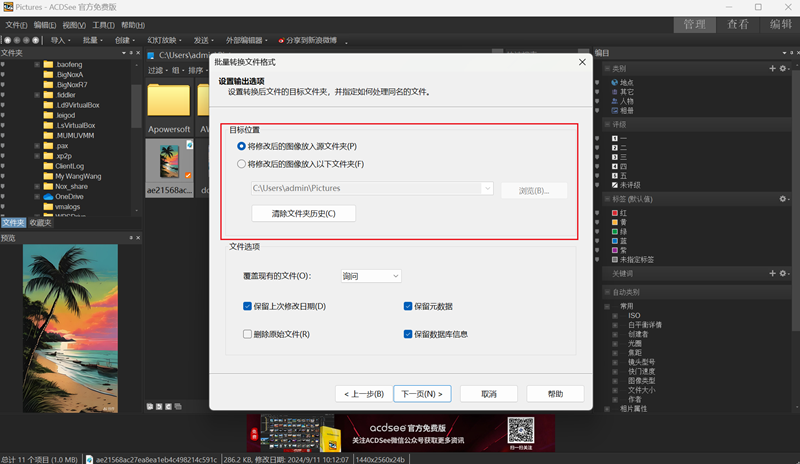The image size is (800, 464).
Task: Toggle 保留元数据 checkbox
Action: point(408,306)
